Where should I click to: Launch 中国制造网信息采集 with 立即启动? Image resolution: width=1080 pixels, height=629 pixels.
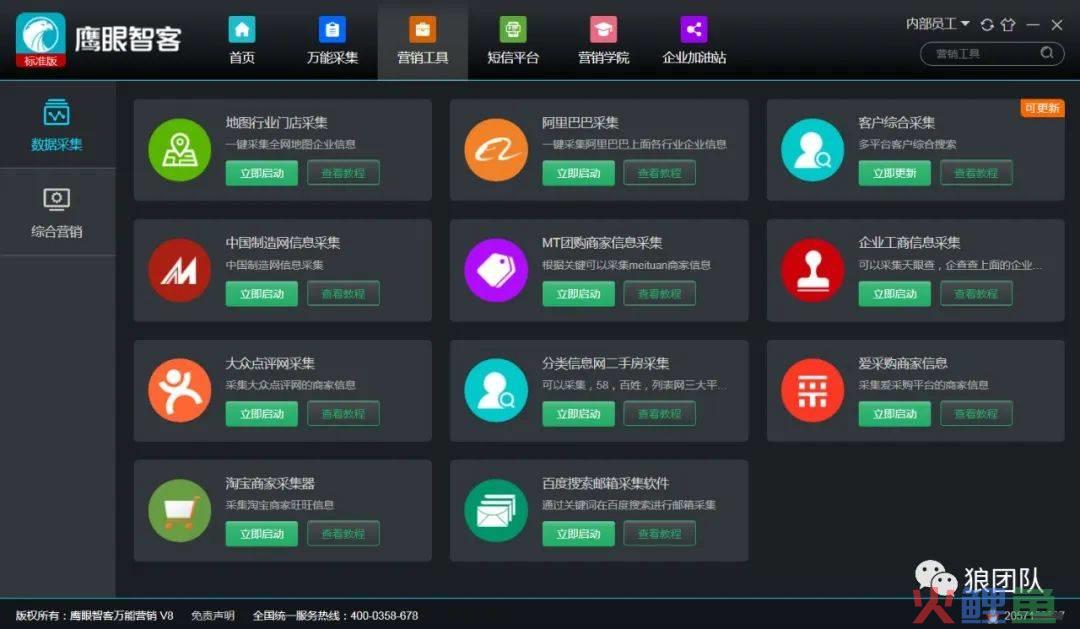tap(262, 293)
